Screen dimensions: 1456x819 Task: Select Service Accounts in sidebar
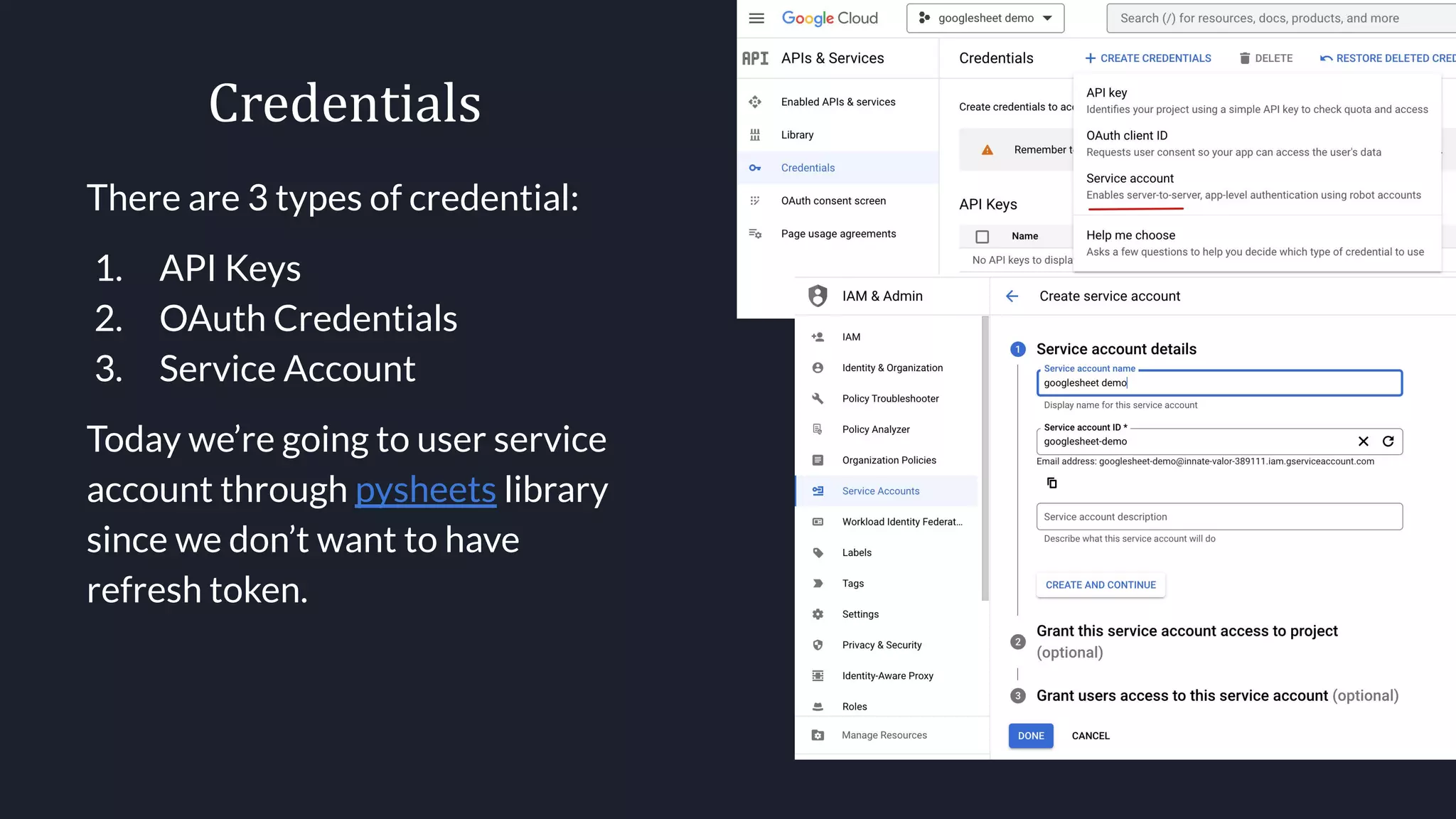coord(887,491)
